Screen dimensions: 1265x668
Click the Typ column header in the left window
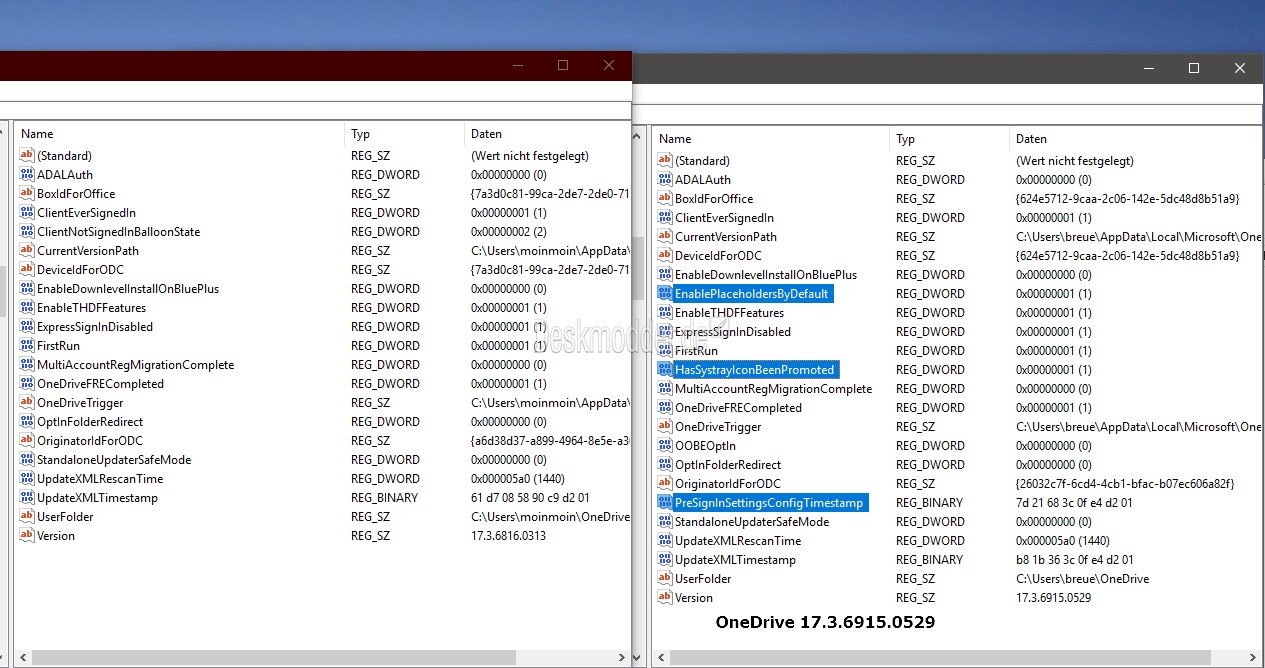[x=405, y=134]
